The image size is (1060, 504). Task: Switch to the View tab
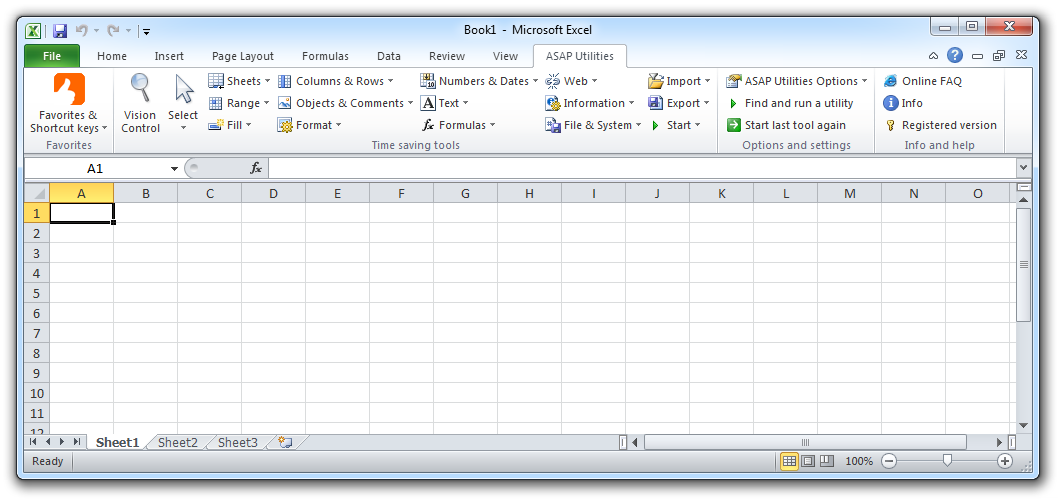pyautogui.click(x=505, y=56)
